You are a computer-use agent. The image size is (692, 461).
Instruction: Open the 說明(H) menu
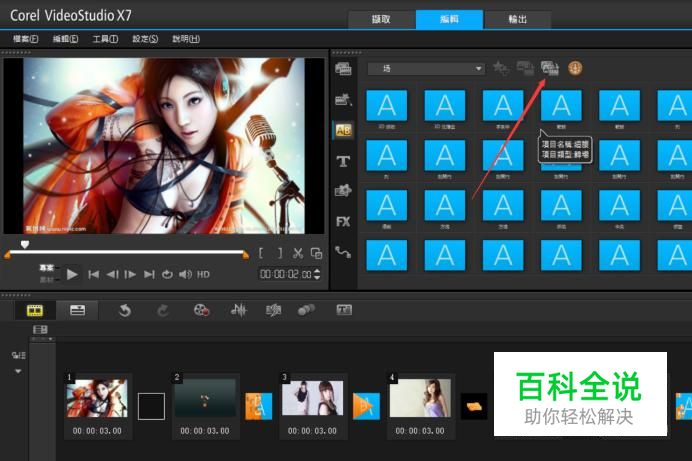click(x=186, y=39)
